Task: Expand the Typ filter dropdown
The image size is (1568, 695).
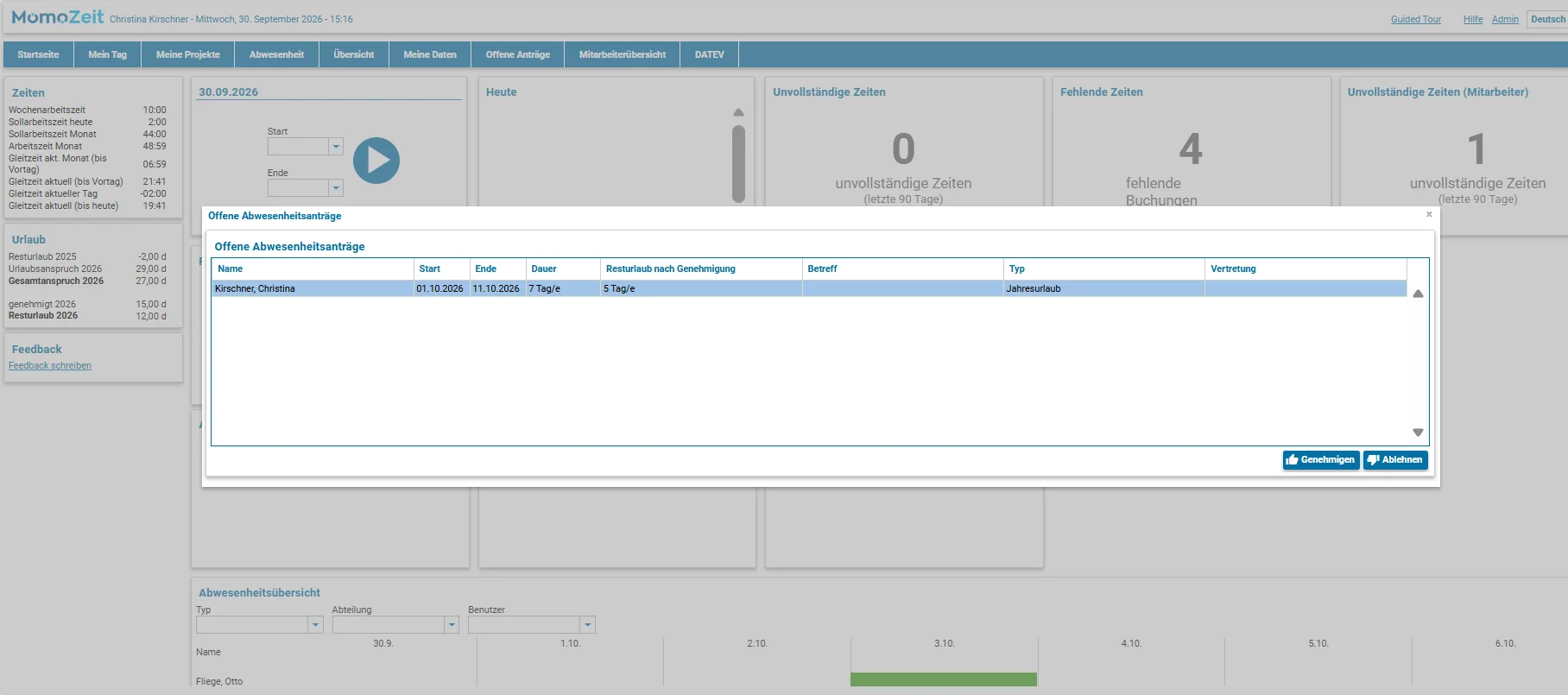Action: click(315, 624)
